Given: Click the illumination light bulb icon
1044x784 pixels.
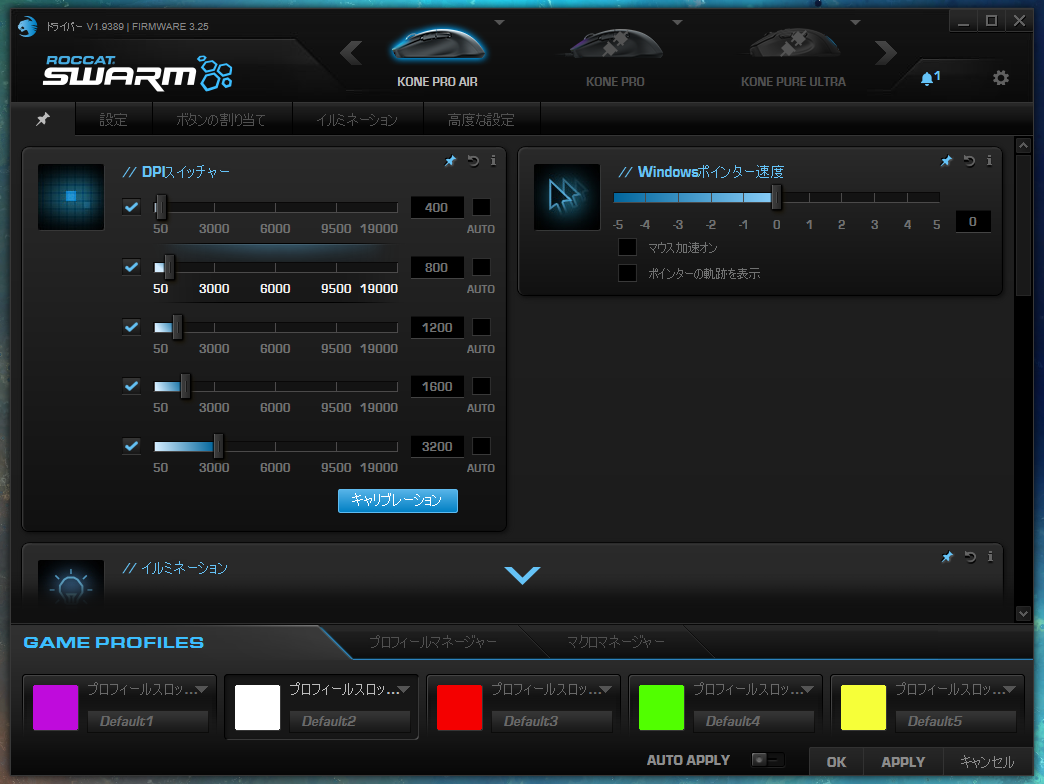Looking at the screenshot, I should [71, 584].
